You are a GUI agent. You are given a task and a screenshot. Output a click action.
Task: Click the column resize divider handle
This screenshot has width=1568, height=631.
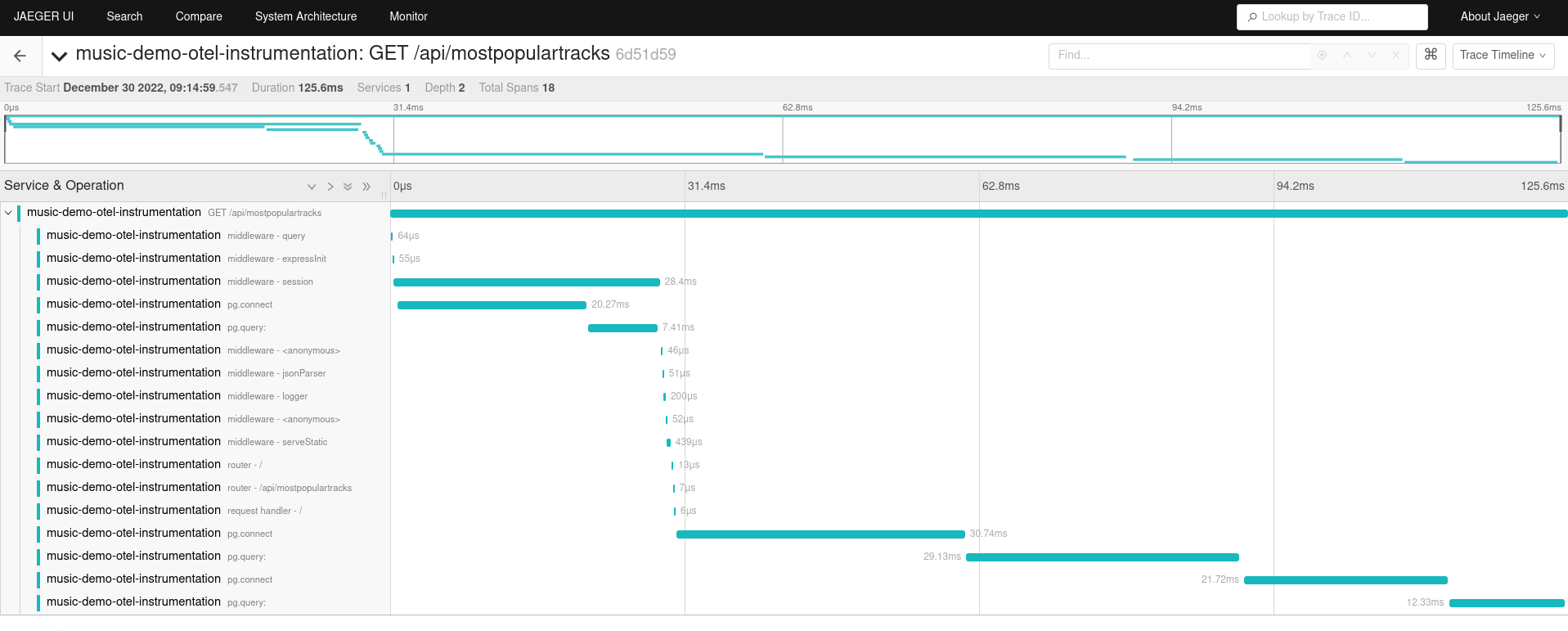pyautogui.click(x=384, y=195)
